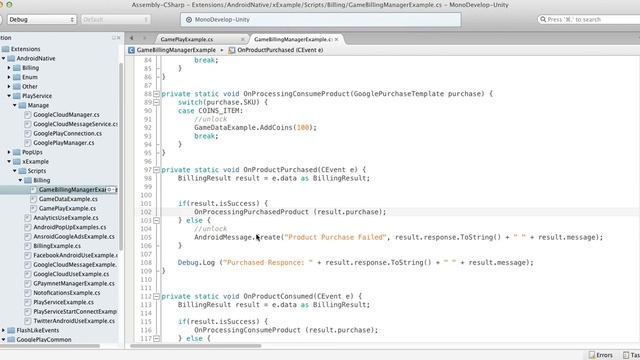Open AnalyticsUseExample.cs file
This screenshot has height=360, width=640.
click(66, 218)
